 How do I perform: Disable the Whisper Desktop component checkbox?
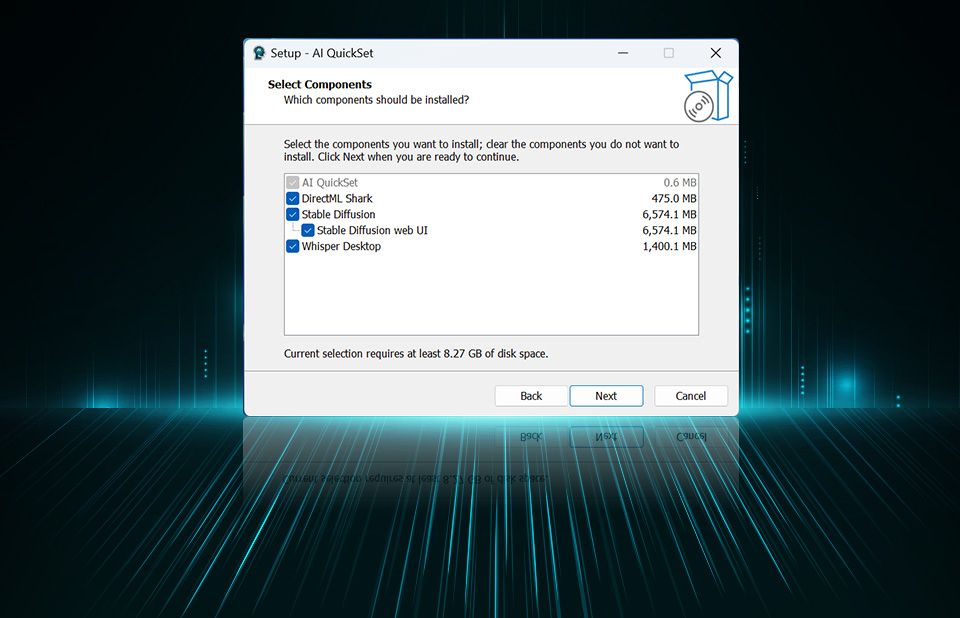click(x=293, y=247)
